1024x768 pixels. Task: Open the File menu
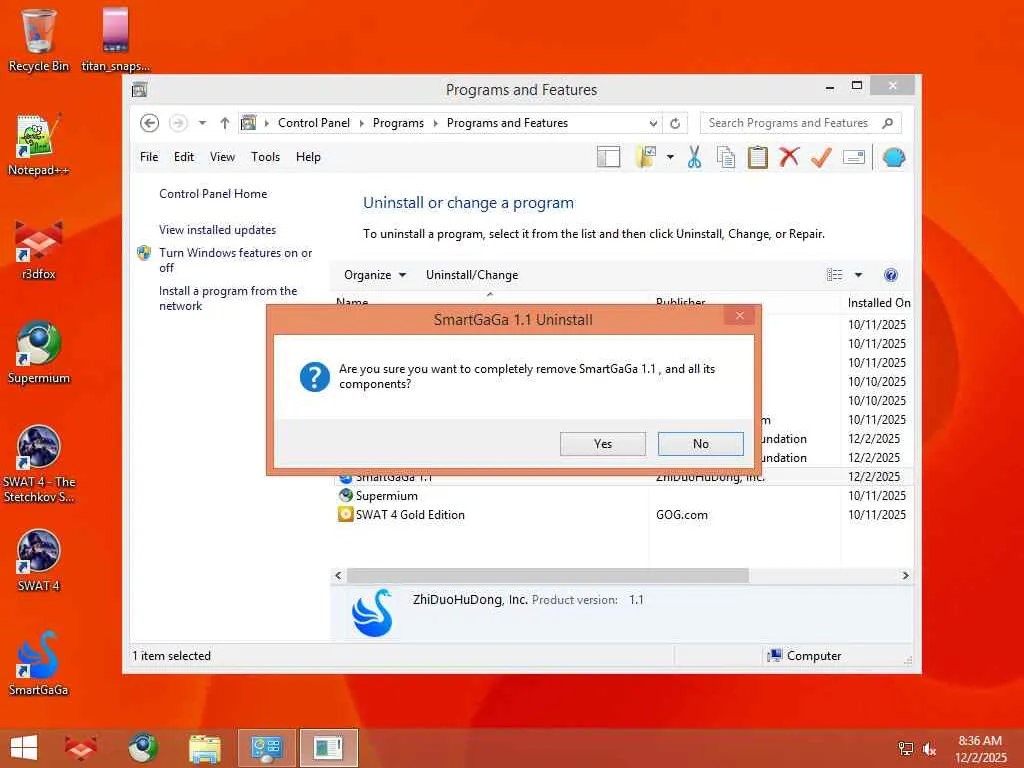[x=149, y=157]
